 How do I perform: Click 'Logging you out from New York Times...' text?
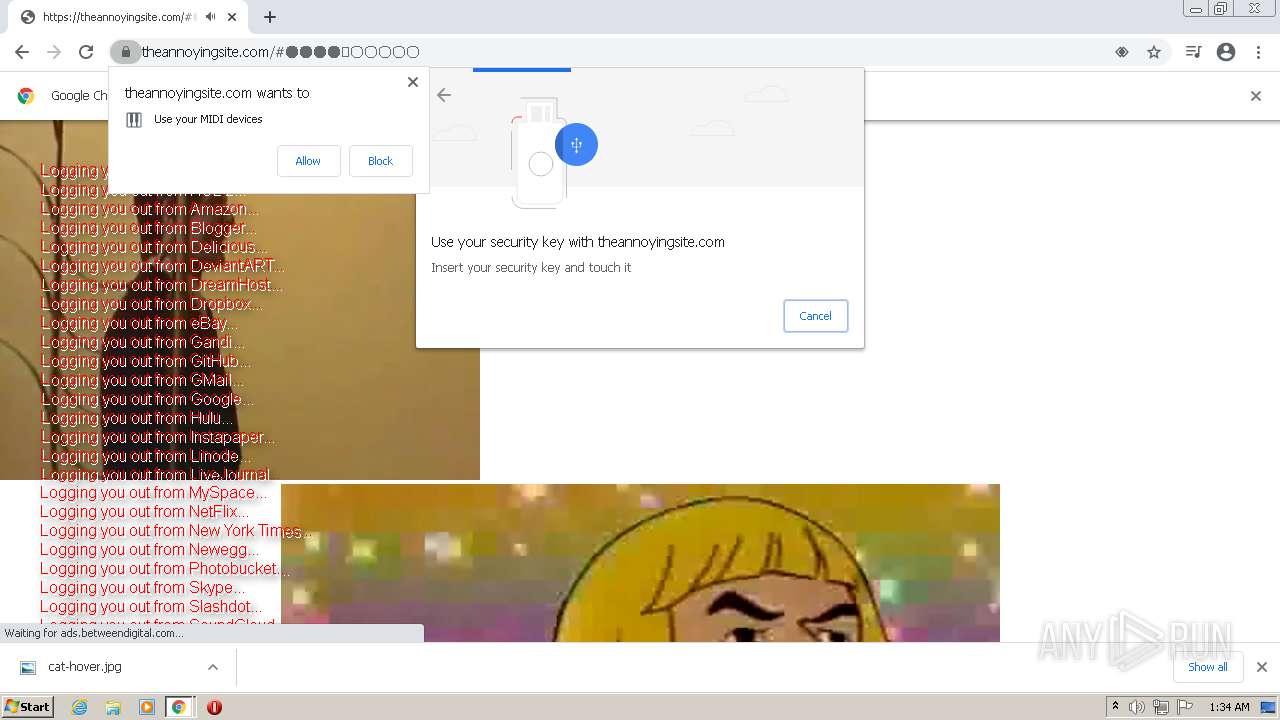[176, 530]
